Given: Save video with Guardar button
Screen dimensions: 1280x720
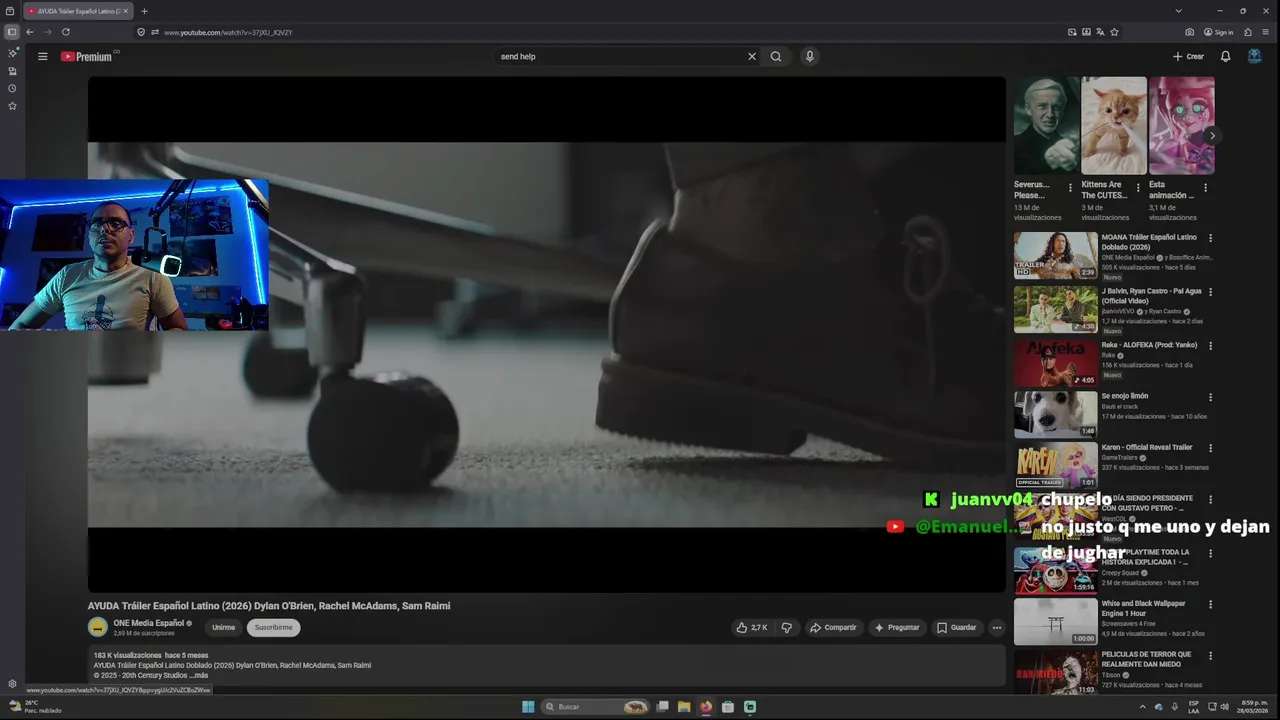Looking at the screenshot, I should [x=956, y=627].
